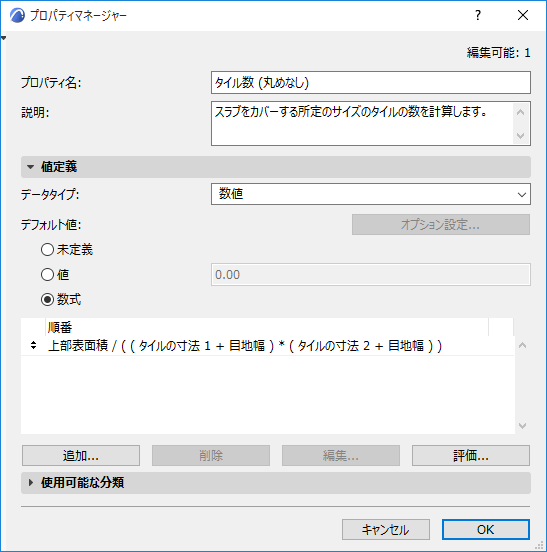Click the 削除 button
The height and width of the screenshot is (552, 547).
point(211,456)
